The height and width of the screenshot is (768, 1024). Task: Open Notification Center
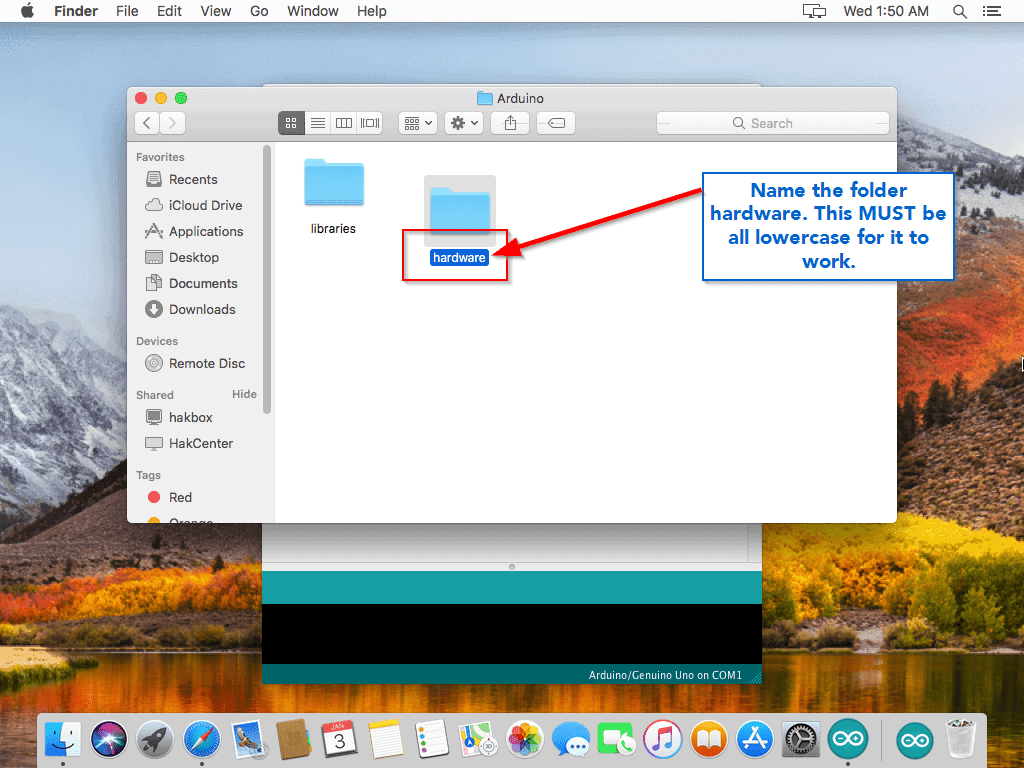click(x=991, y=11)
